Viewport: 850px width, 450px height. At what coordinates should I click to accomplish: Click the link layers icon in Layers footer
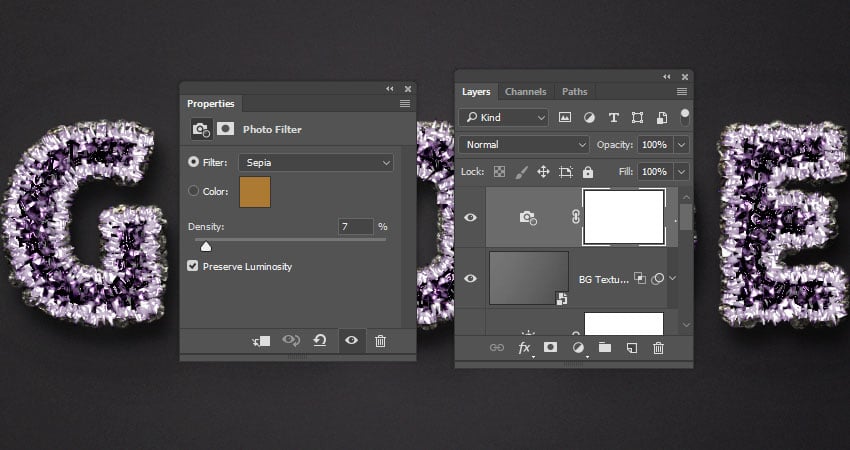pyautogui.click(x=497, y=348)
